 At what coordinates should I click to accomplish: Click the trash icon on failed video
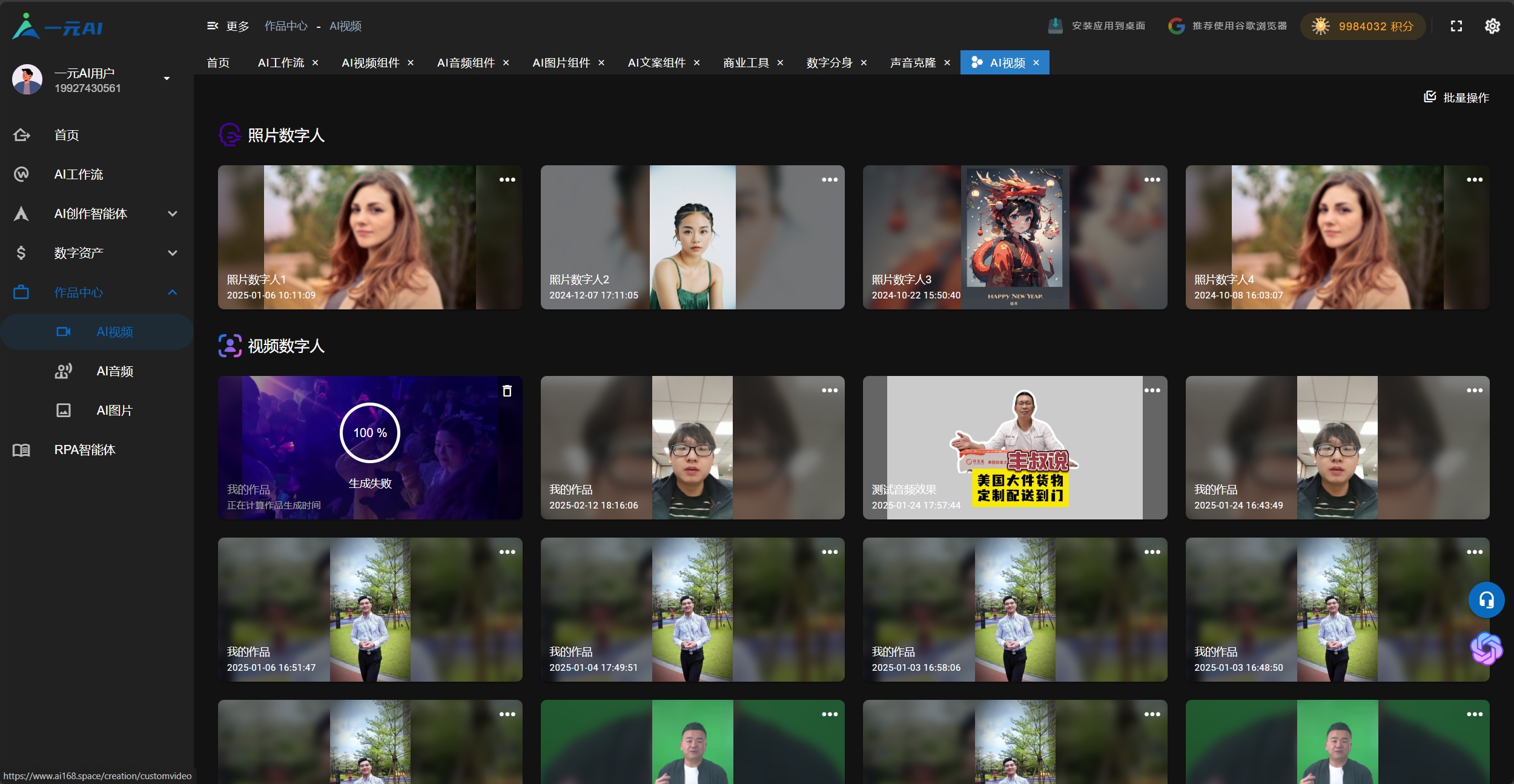(507, 391)
